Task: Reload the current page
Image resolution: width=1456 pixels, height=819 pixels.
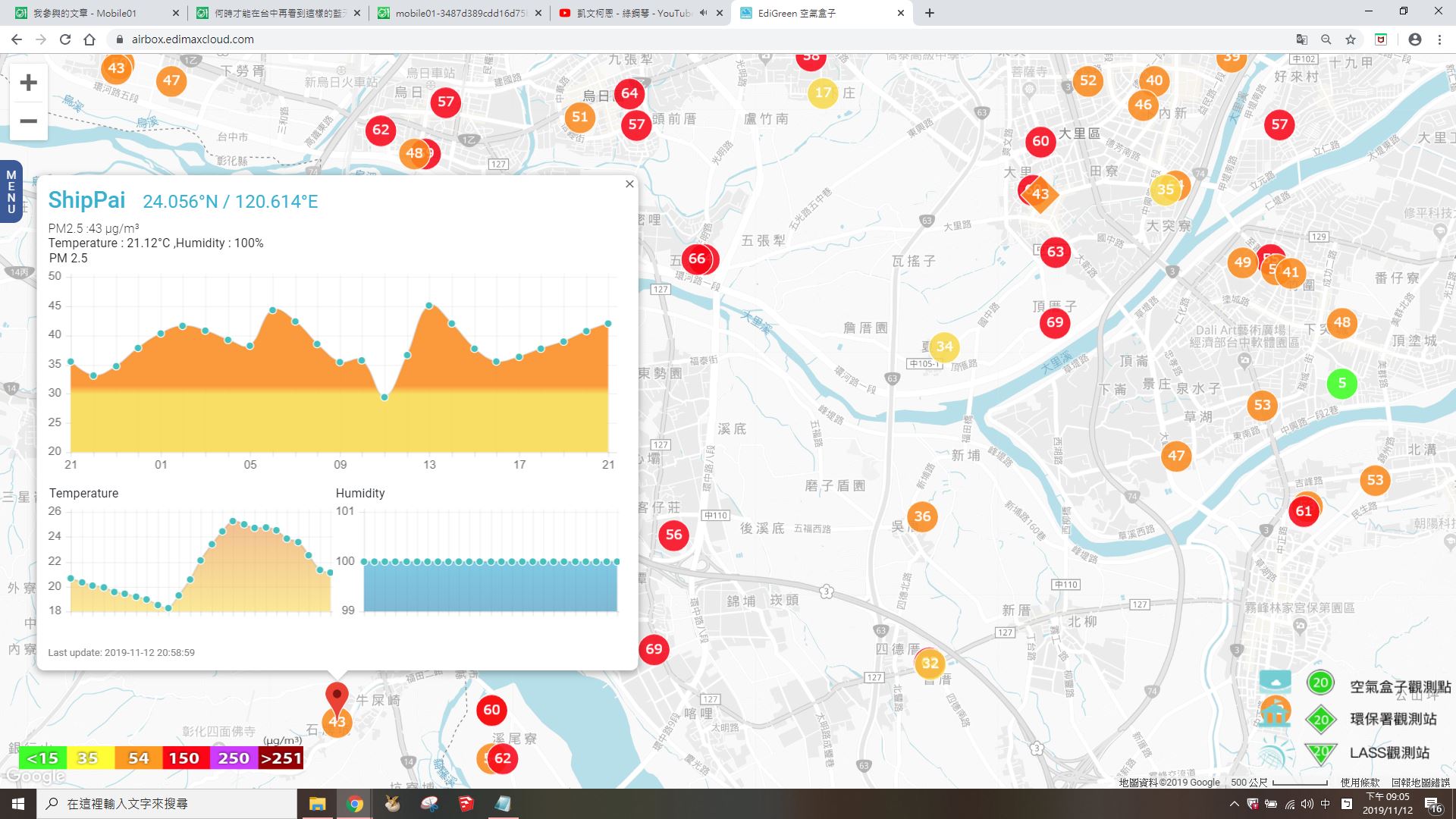Action: [65, 39]
